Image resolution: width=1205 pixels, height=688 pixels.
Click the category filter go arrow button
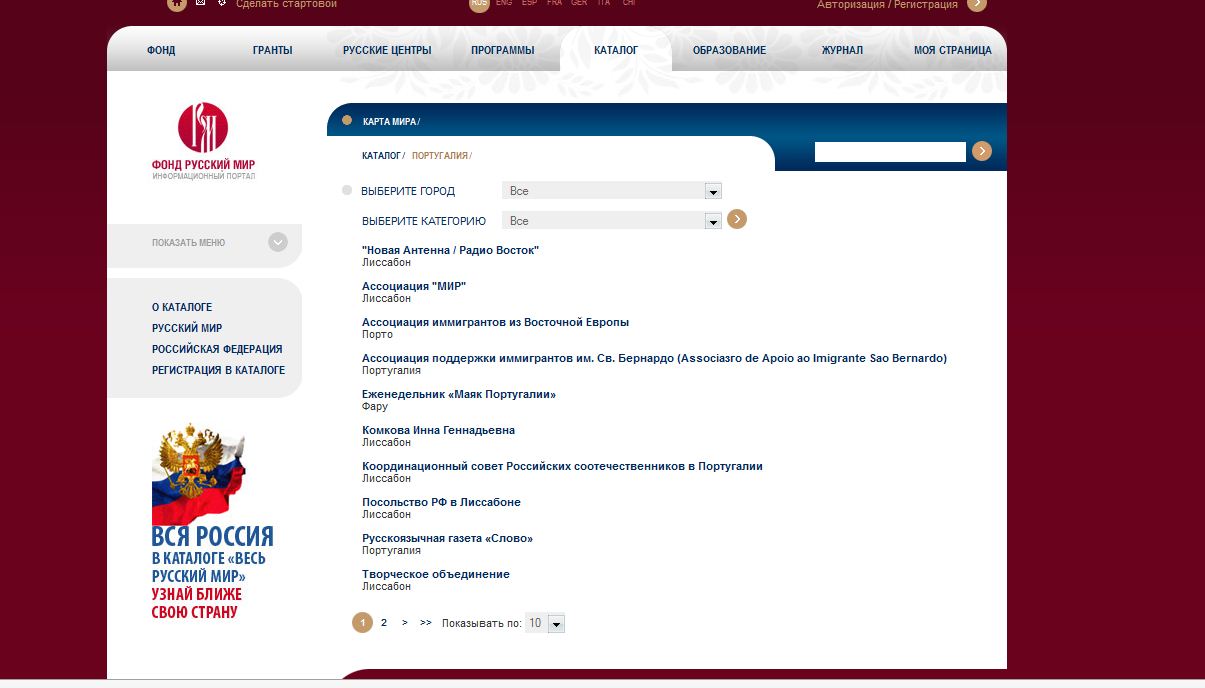coord(737,219)
